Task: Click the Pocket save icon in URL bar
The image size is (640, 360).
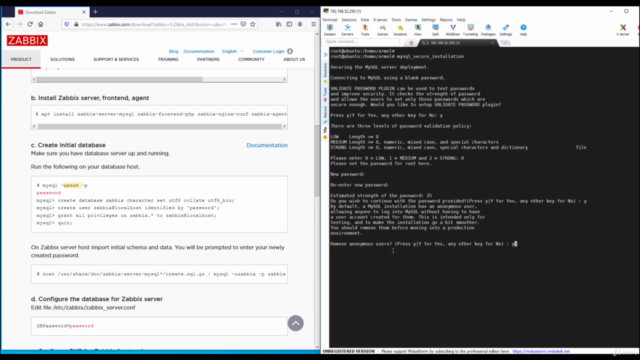Action: click(243, 24)
